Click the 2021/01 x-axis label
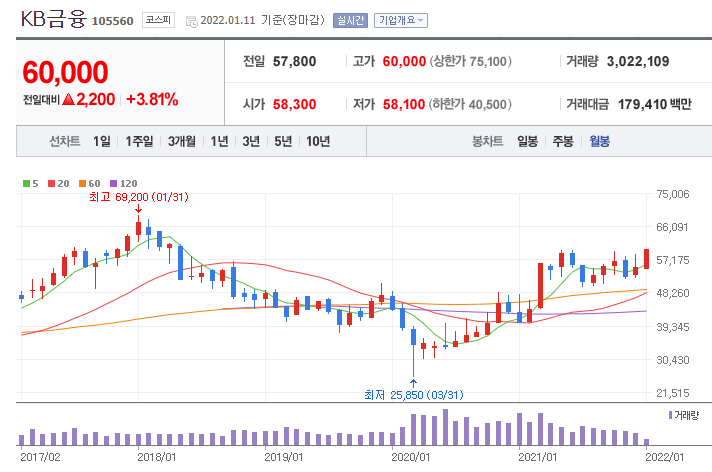 click(538, 457)
